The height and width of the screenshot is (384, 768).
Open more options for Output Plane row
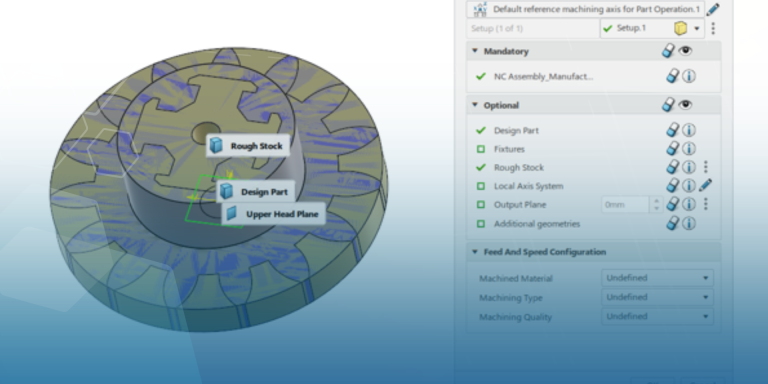[705, 204]
